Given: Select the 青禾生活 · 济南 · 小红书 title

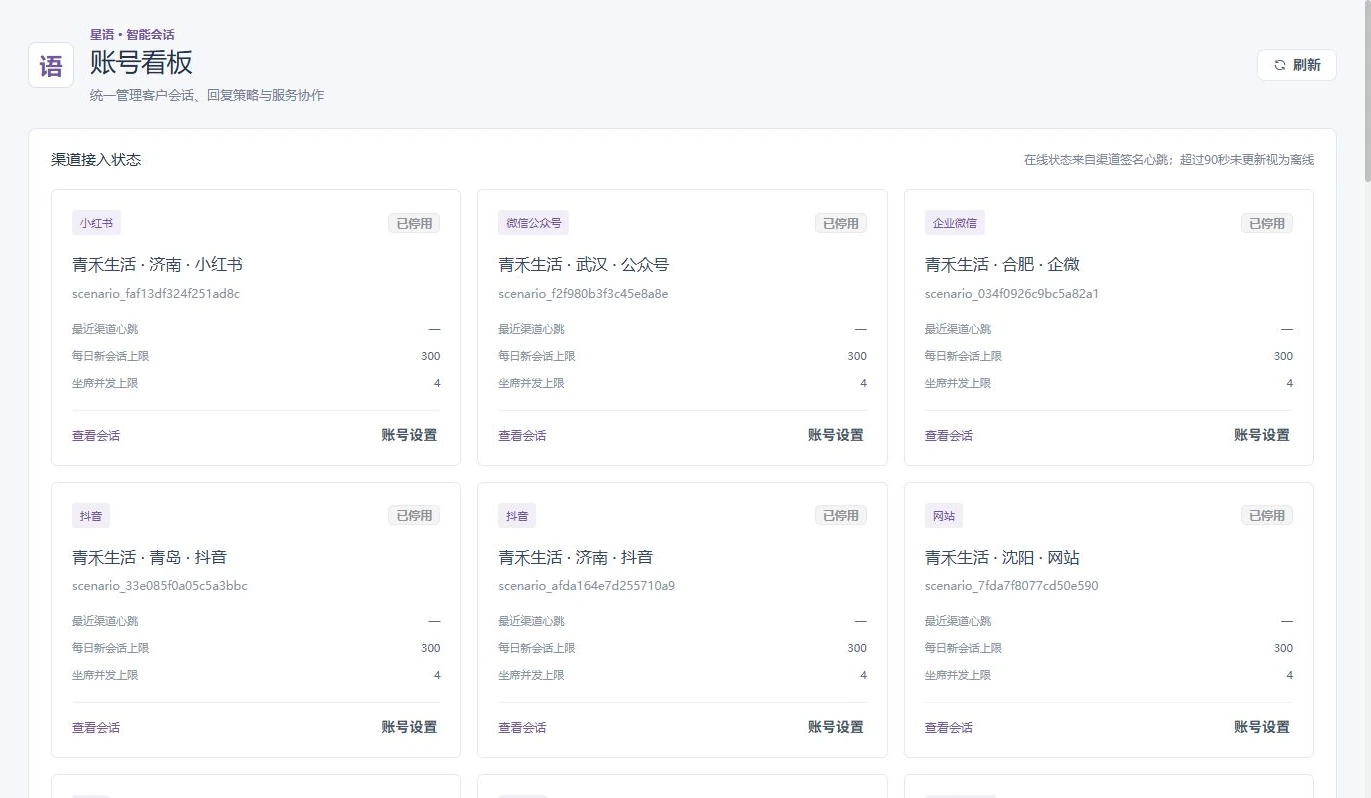Looking at the screenshot, I should [157, 265].
